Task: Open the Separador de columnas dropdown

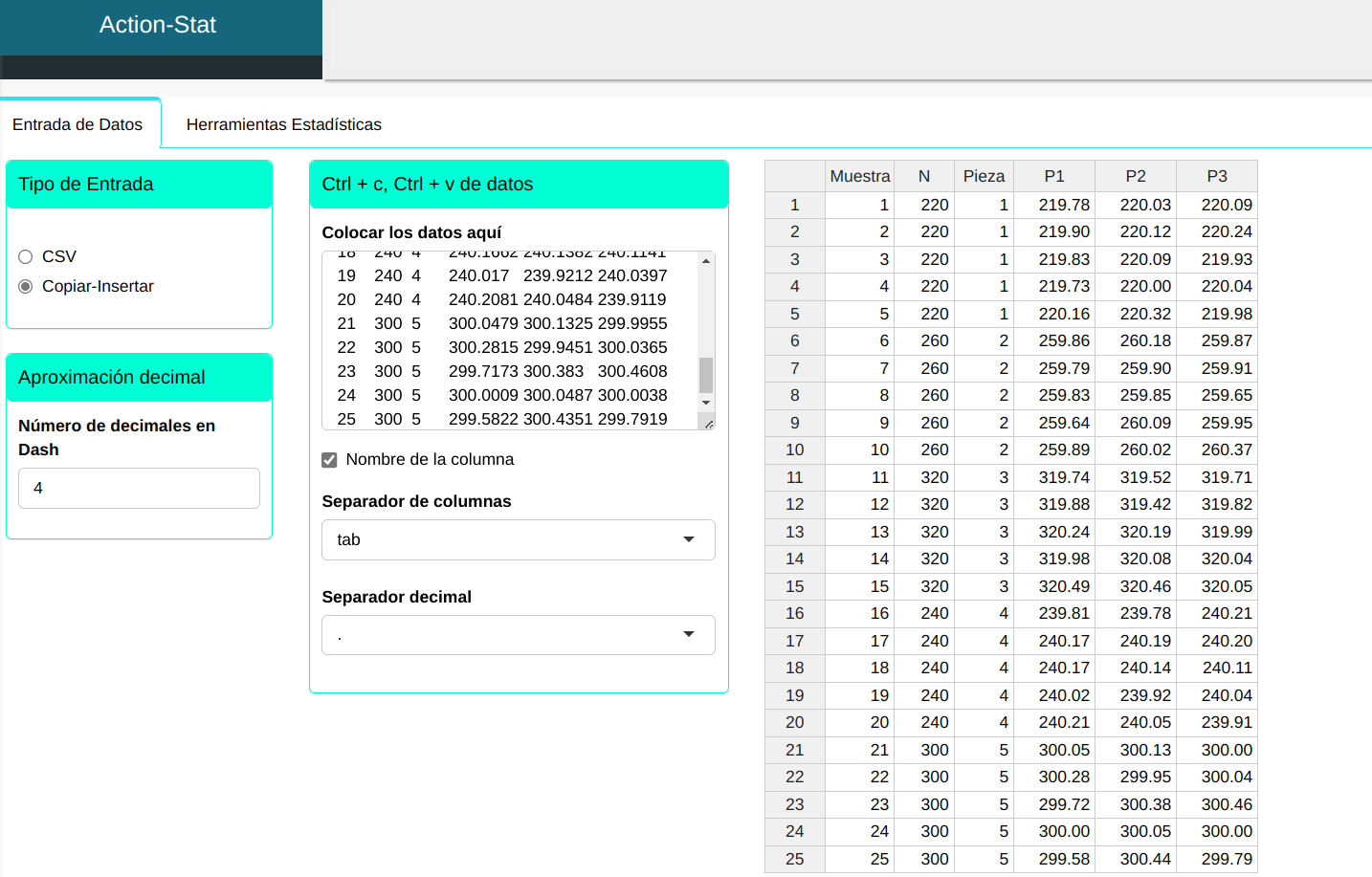Action: pos(518,539)
